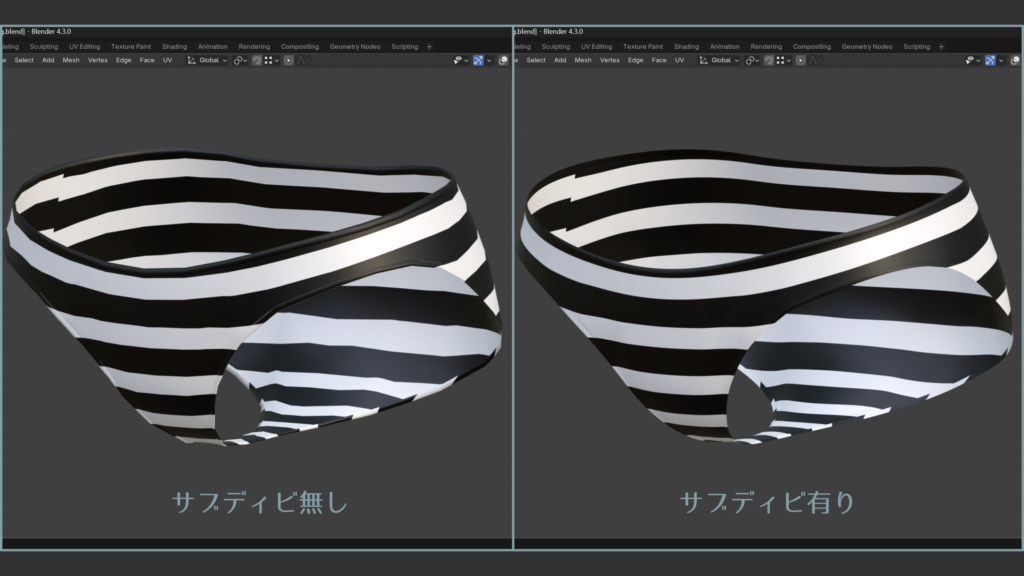
Task: Add workspace with plus icon in left window
Action: pyautogui.click(x=430, y=46)
